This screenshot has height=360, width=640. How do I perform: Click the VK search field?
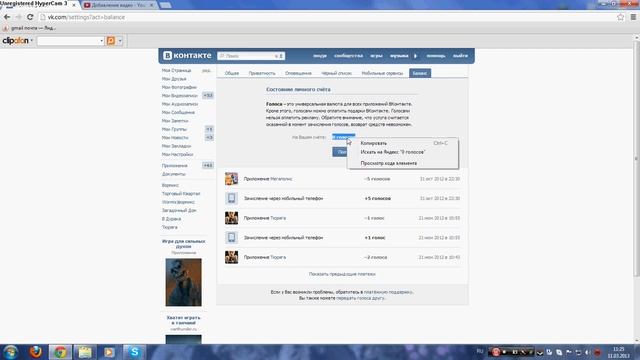(251, 56)
